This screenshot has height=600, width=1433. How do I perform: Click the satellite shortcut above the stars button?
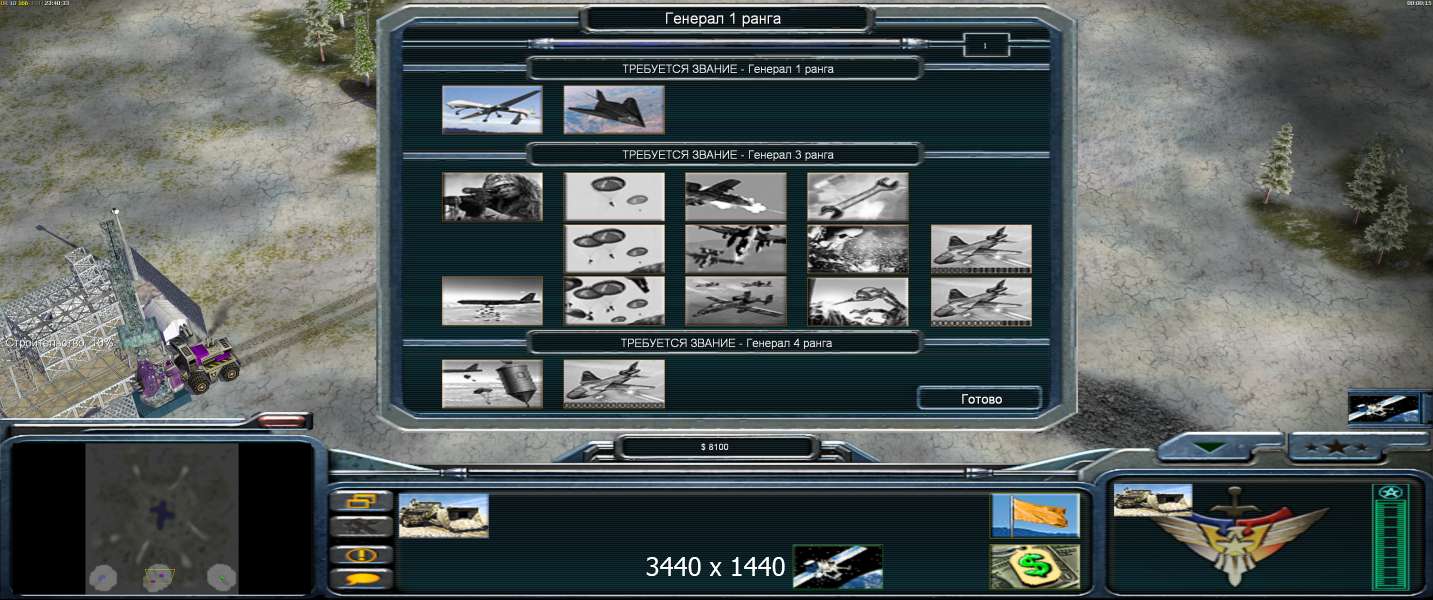1384,409
